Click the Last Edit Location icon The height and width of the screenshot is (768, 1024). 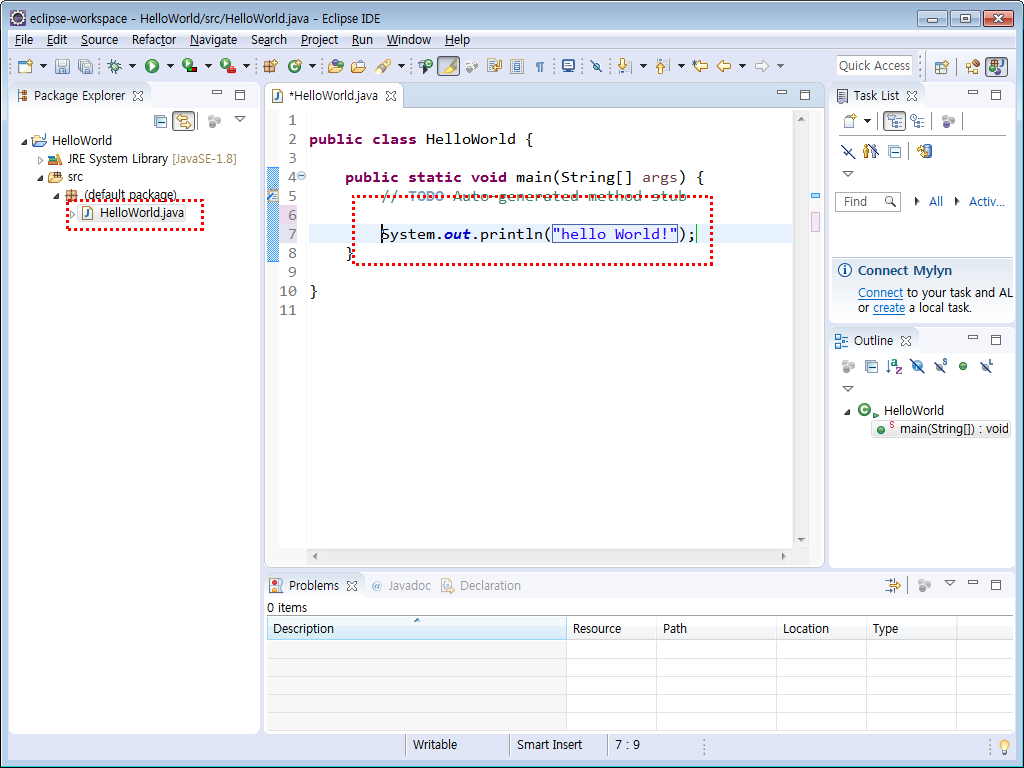pos(700,66)
